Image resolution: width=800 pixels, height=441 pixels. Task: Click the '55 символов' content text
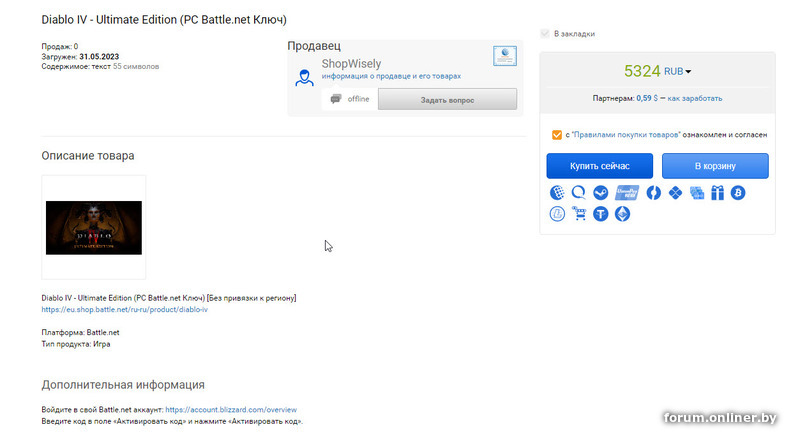coord(136,66)
